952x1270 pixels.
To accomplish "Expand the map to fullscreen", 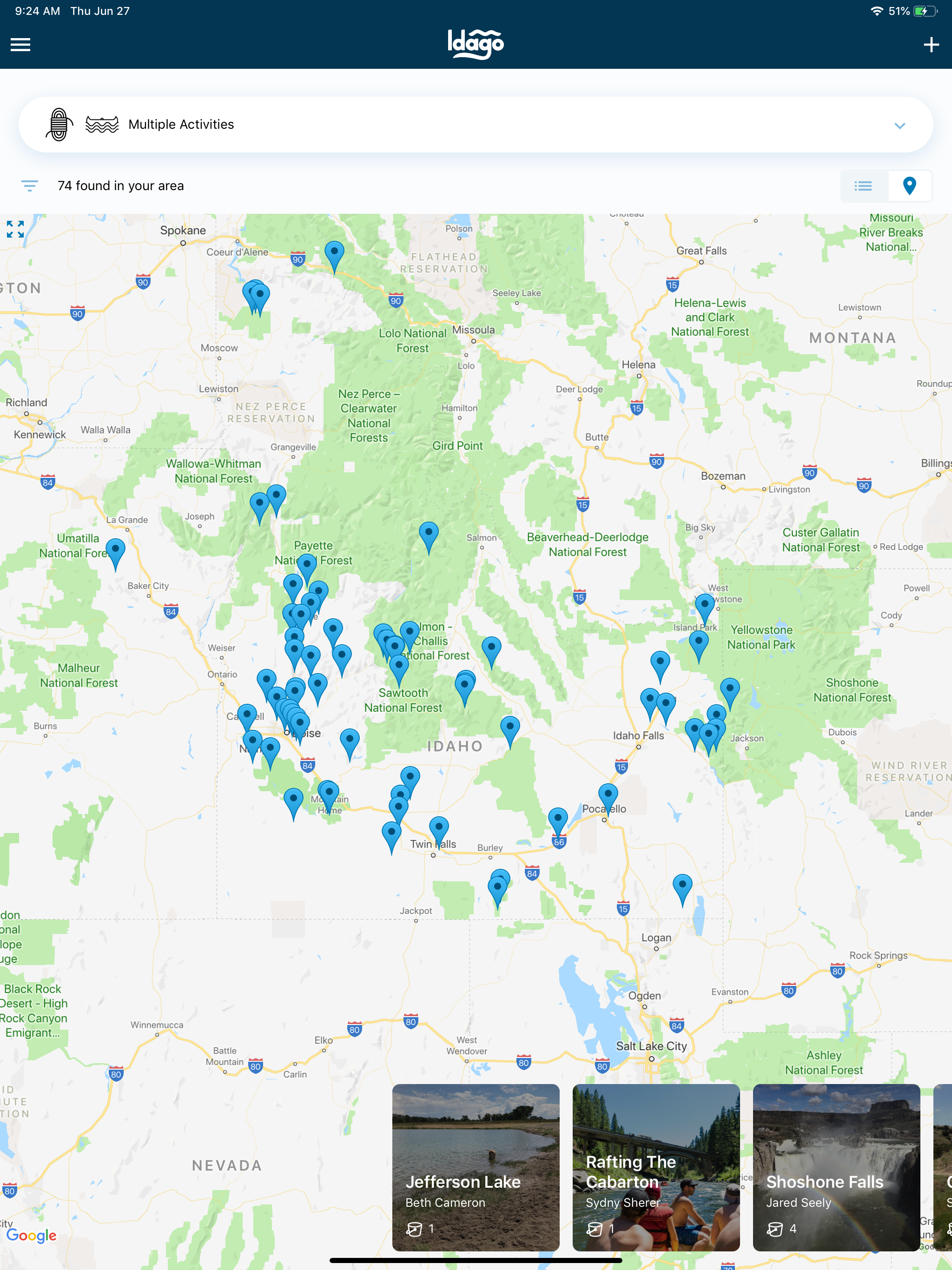I will (x=15, y=229).
